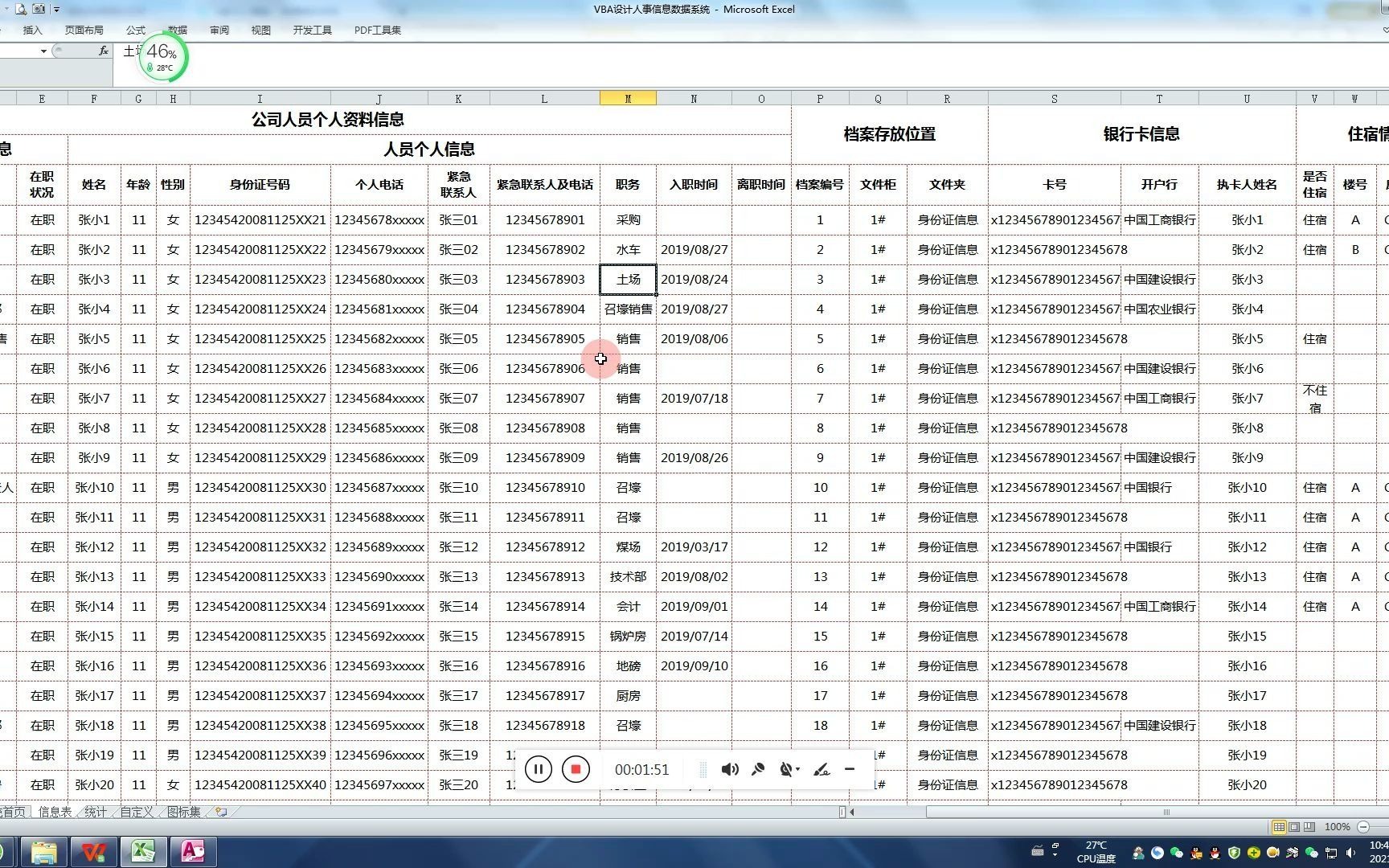Select the 锅炉房 job cell
The image size is (1389, 868).
point(628,637)
